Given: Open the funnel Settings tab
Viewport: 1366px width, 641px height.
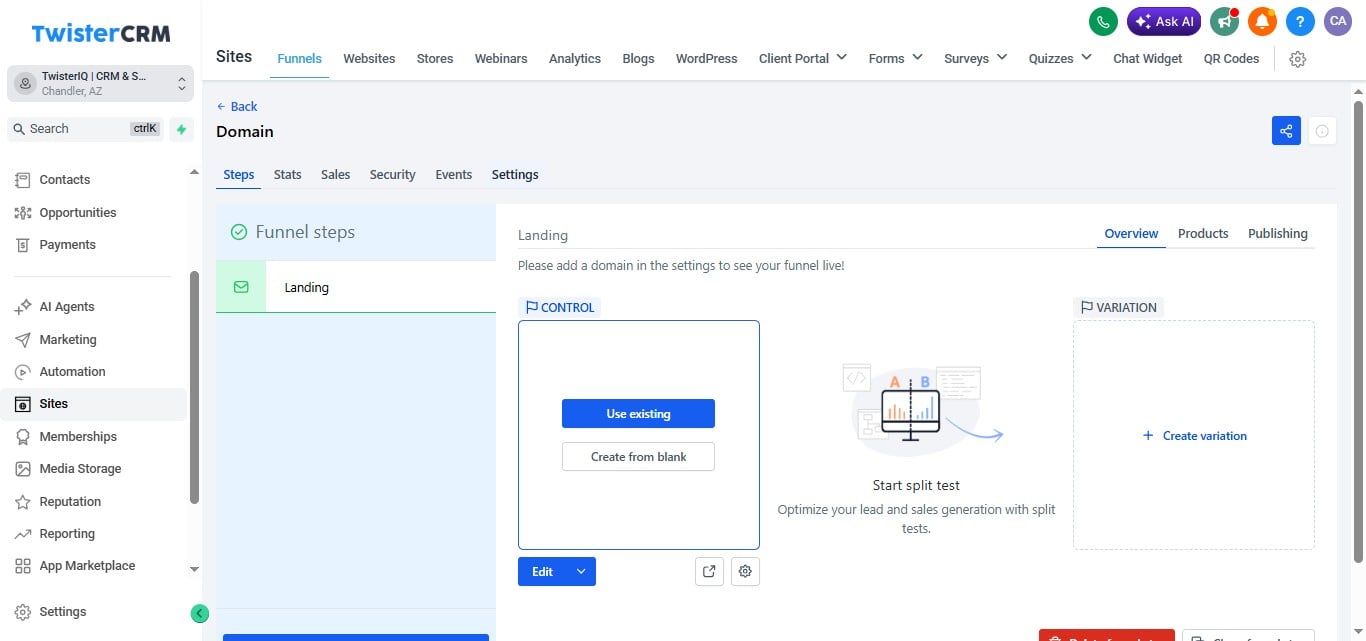Looking at the screenshot, I should point(515,175).
